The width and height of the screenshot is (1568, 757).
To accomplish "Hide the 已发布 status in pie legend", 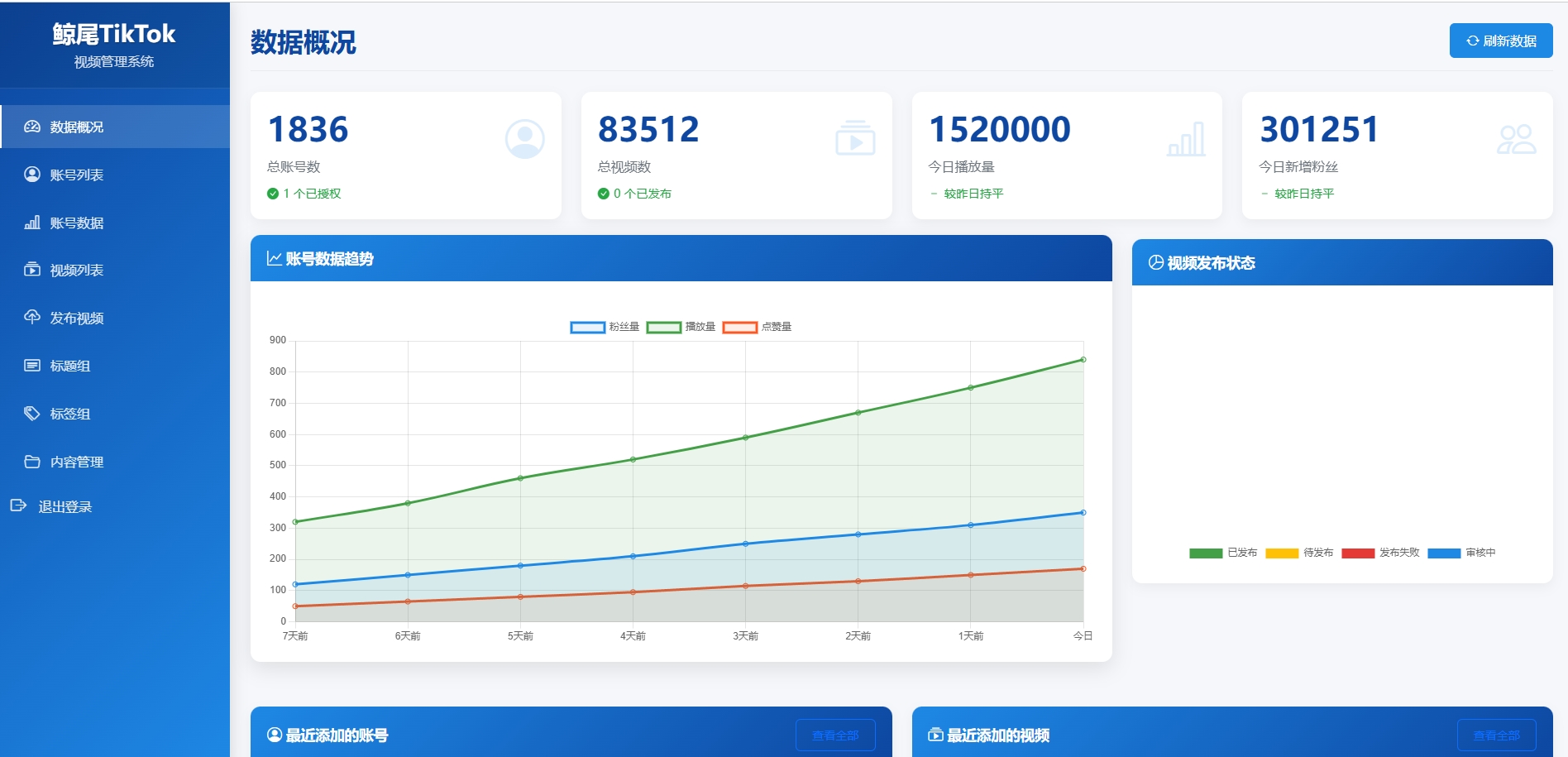I will [1223, 553].
